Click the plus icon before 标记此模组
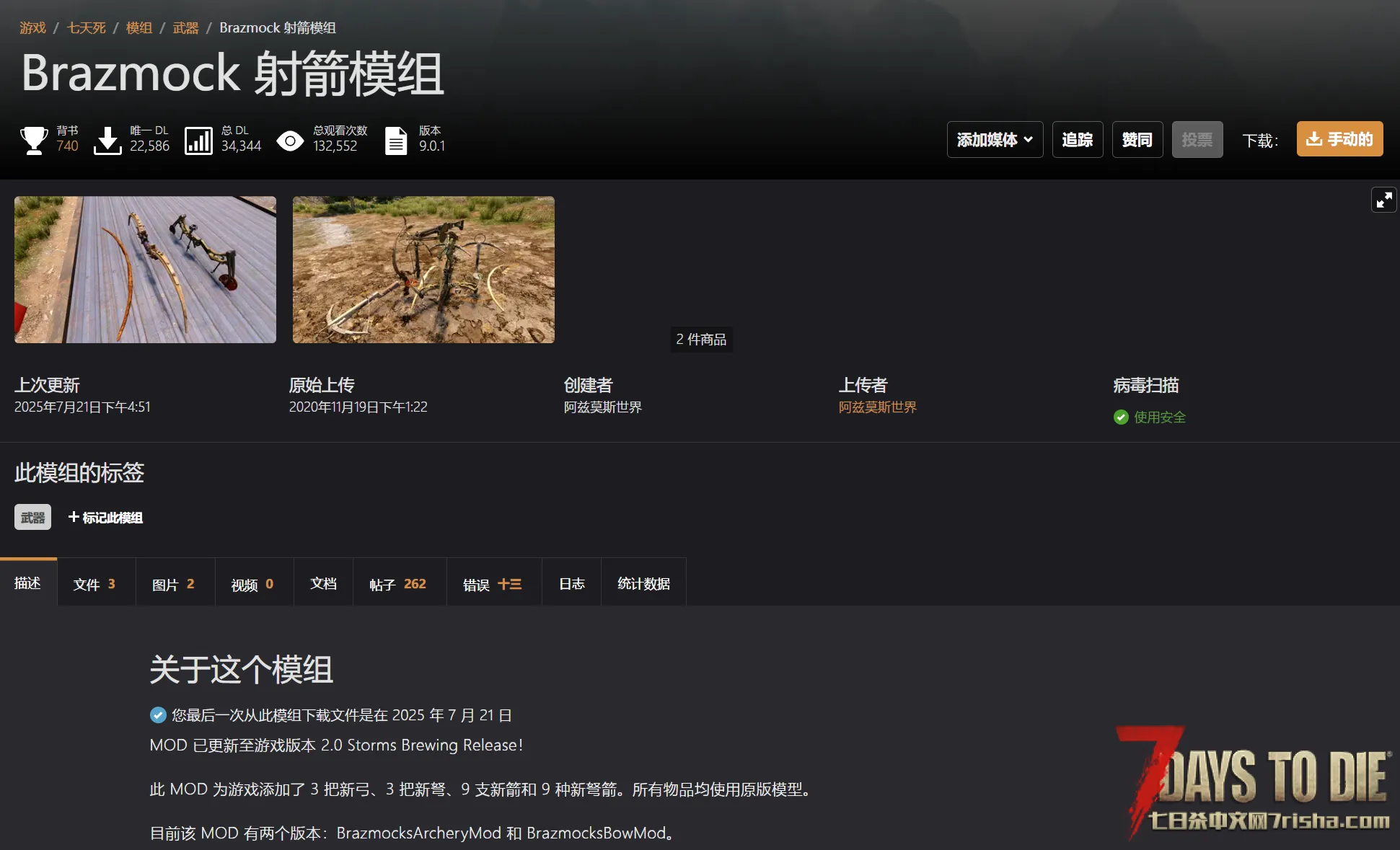1400x850 pixels. [x=74, y=517]
